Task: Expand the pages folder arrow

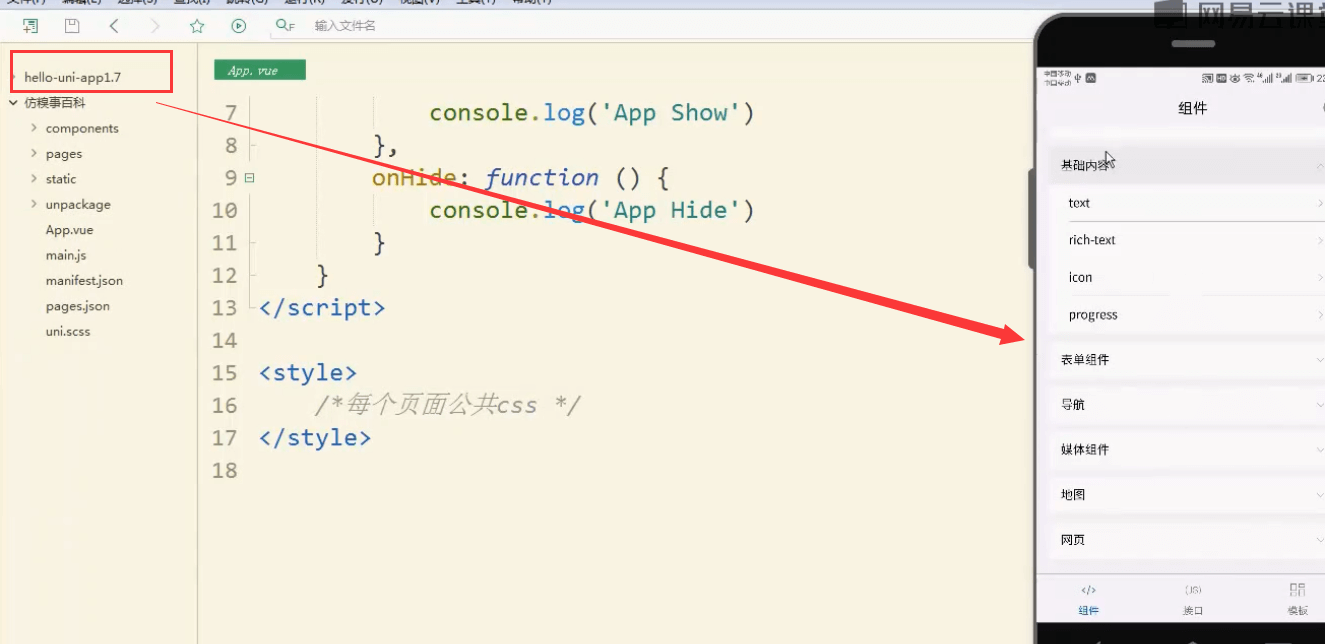Action: [x=34, y=153]
